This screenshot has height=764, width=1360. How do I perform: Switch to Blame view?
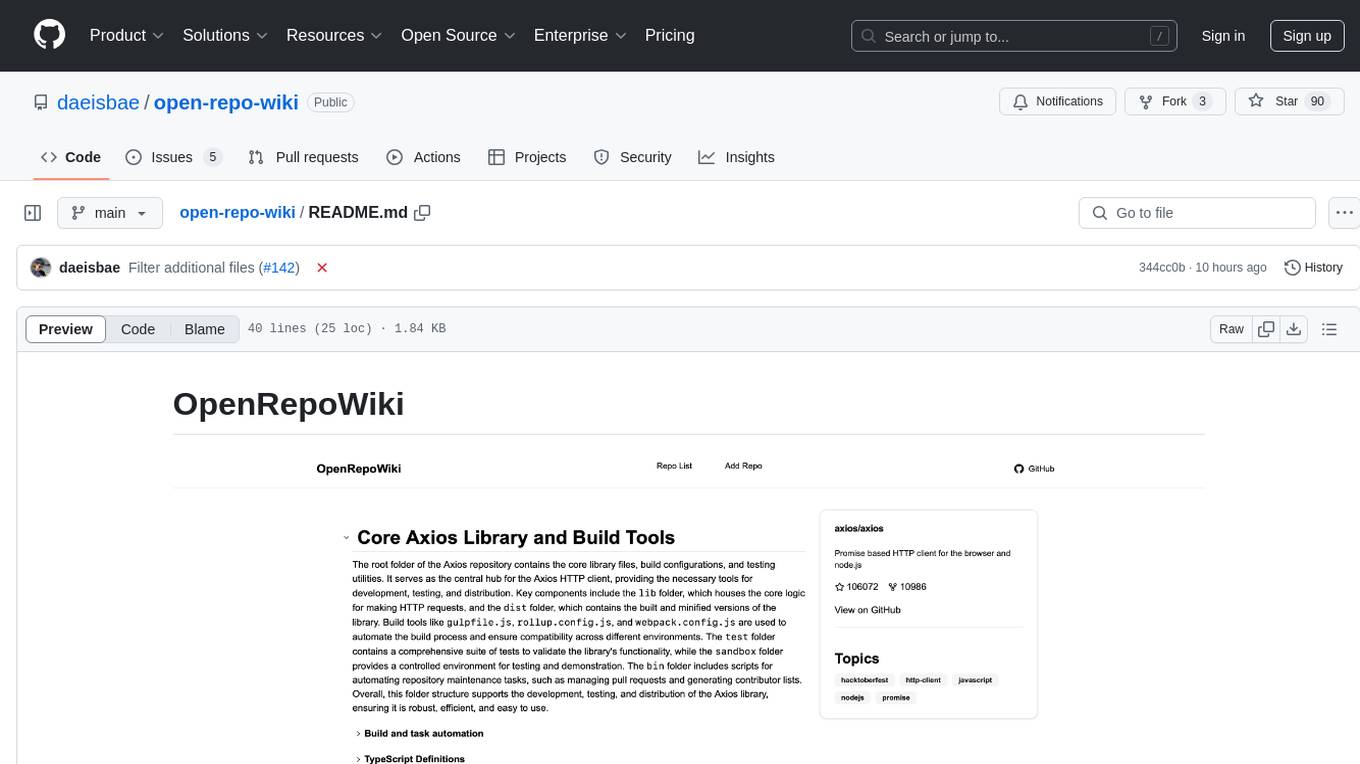point(204,329)
